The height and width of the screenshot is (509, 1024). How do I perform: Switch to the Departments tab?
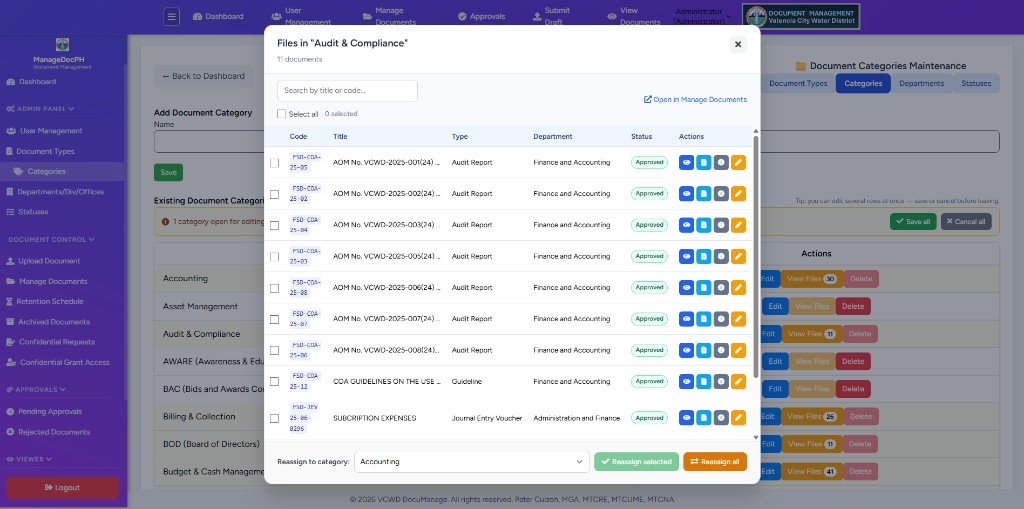tap(921, 84)
